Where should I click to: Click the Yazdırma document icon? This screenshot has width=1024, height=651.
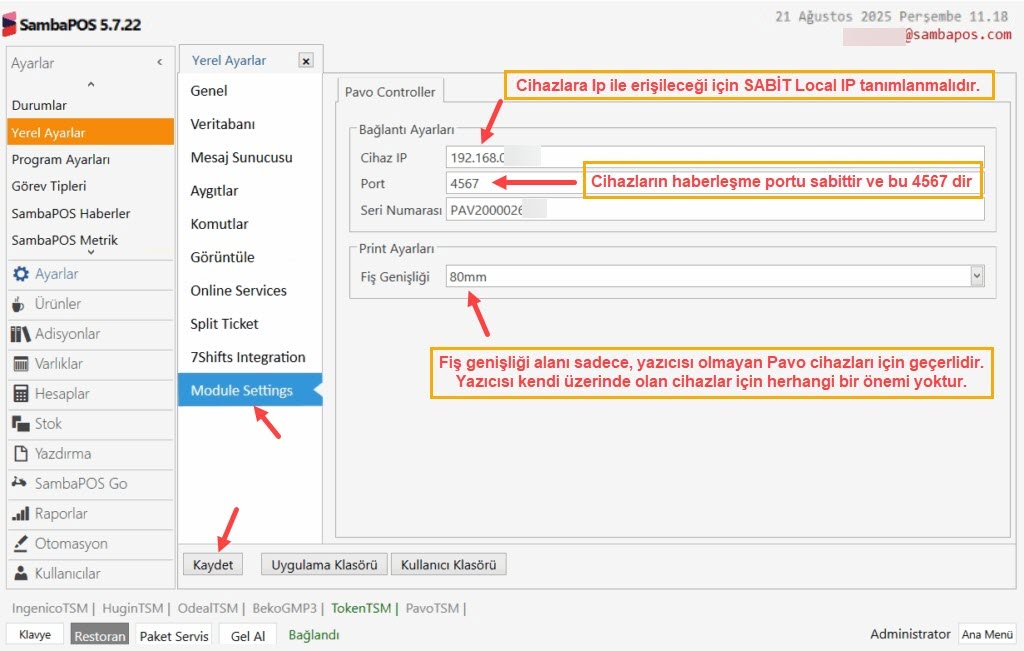click(x=21, y=453)
